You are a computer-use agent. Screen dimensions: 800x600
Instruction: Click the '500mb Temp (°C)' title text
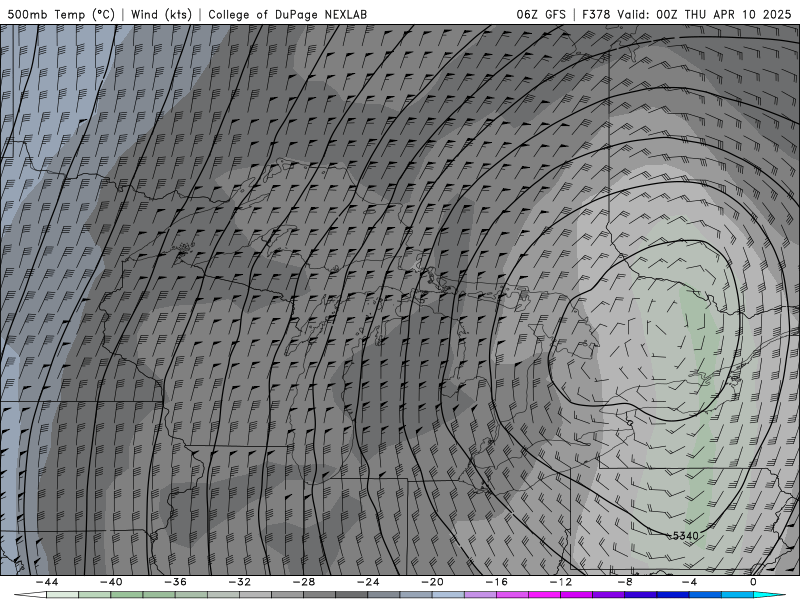tap(61, 14)
